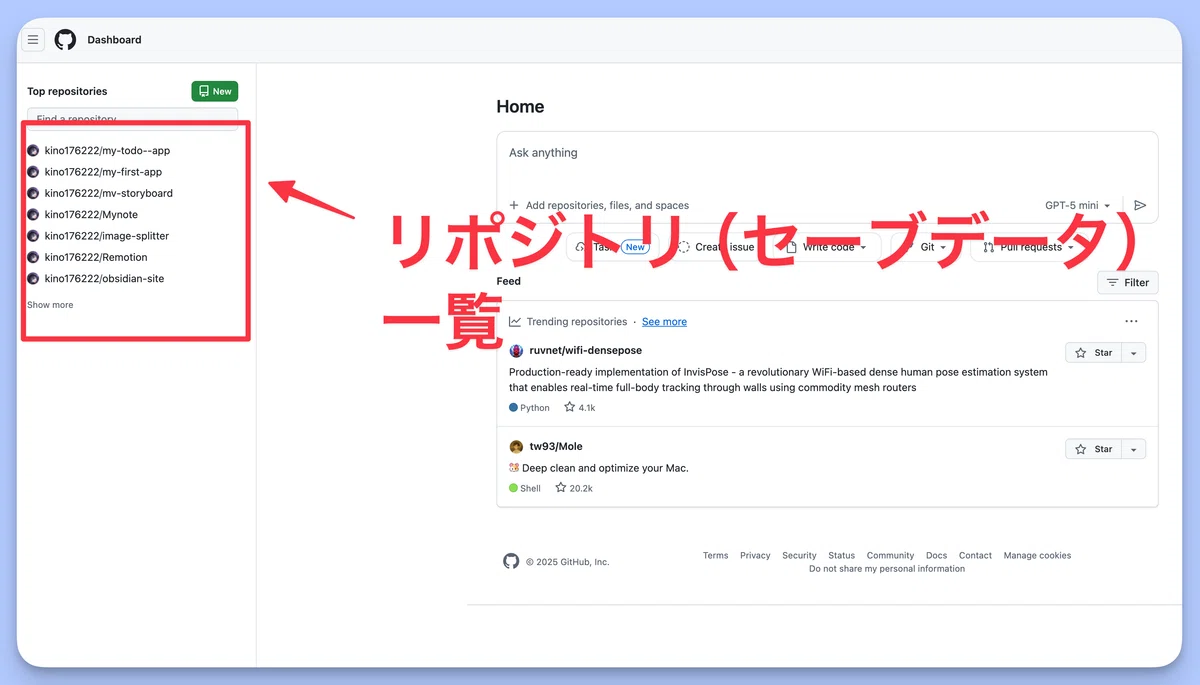Viewport: 1200px width, 685px height.
Task: Open the Write code dropdown
Action: pyautogui.click(x=826, y=247)
